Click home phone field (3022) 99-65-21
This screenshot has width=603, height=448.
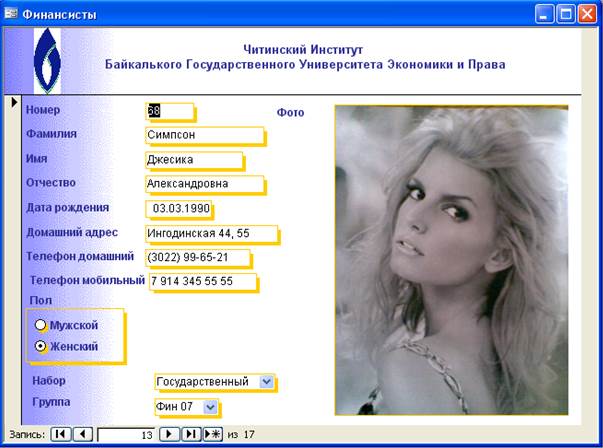coord(198,257)
